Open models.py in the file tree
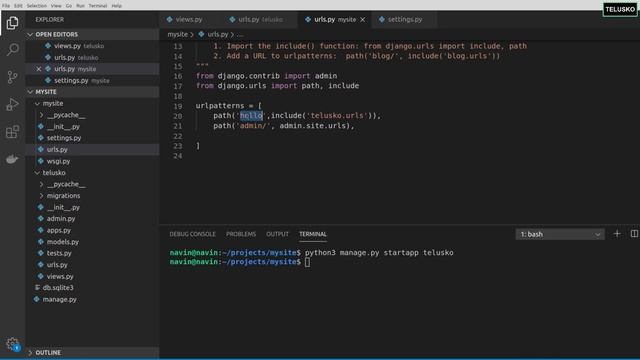The width and height of the screenshot is (640, 360). [x=62, y=242]
